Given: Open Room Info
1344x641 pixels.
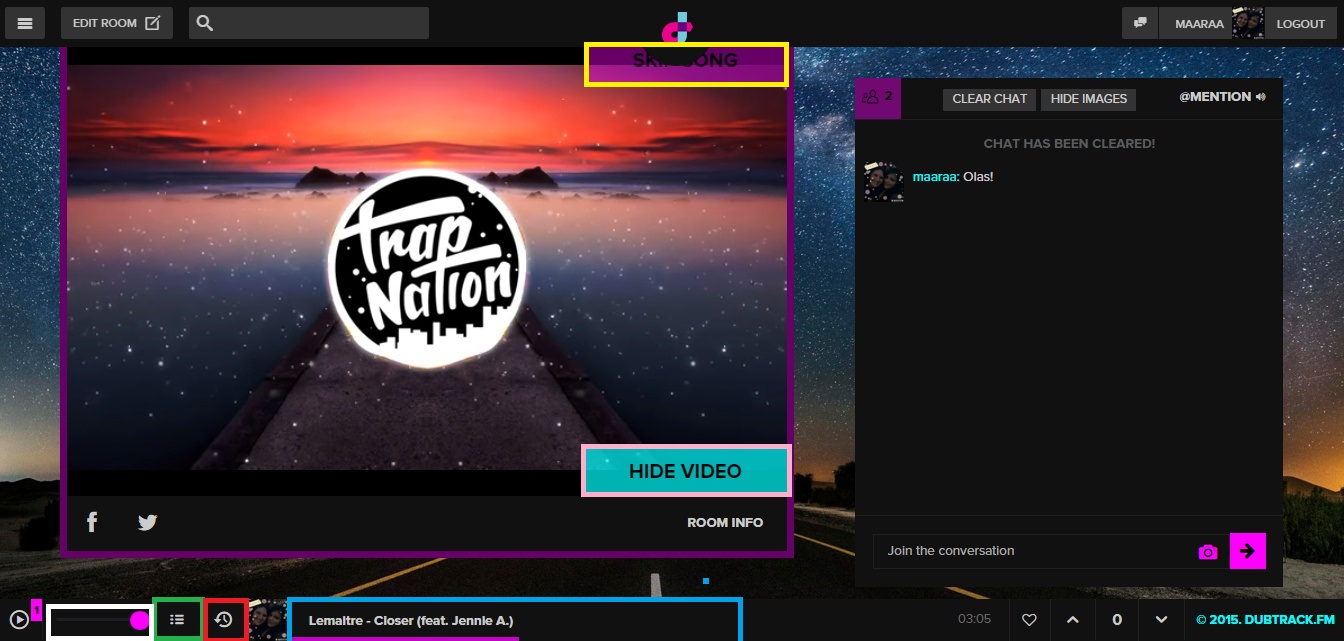Looking at the screenshot, I should (x=725, y=522).
